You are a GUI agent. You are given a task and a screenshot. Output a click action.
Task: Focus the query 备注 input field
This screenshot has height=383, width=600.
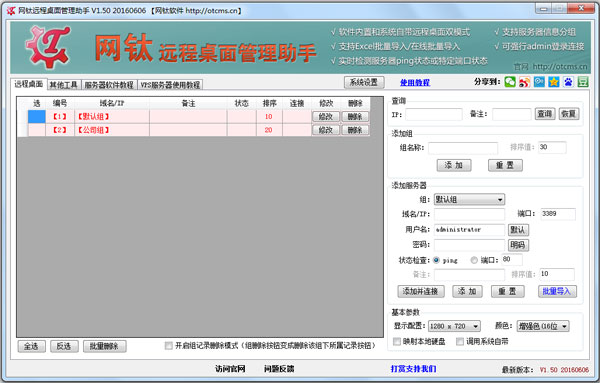[512, 114]
